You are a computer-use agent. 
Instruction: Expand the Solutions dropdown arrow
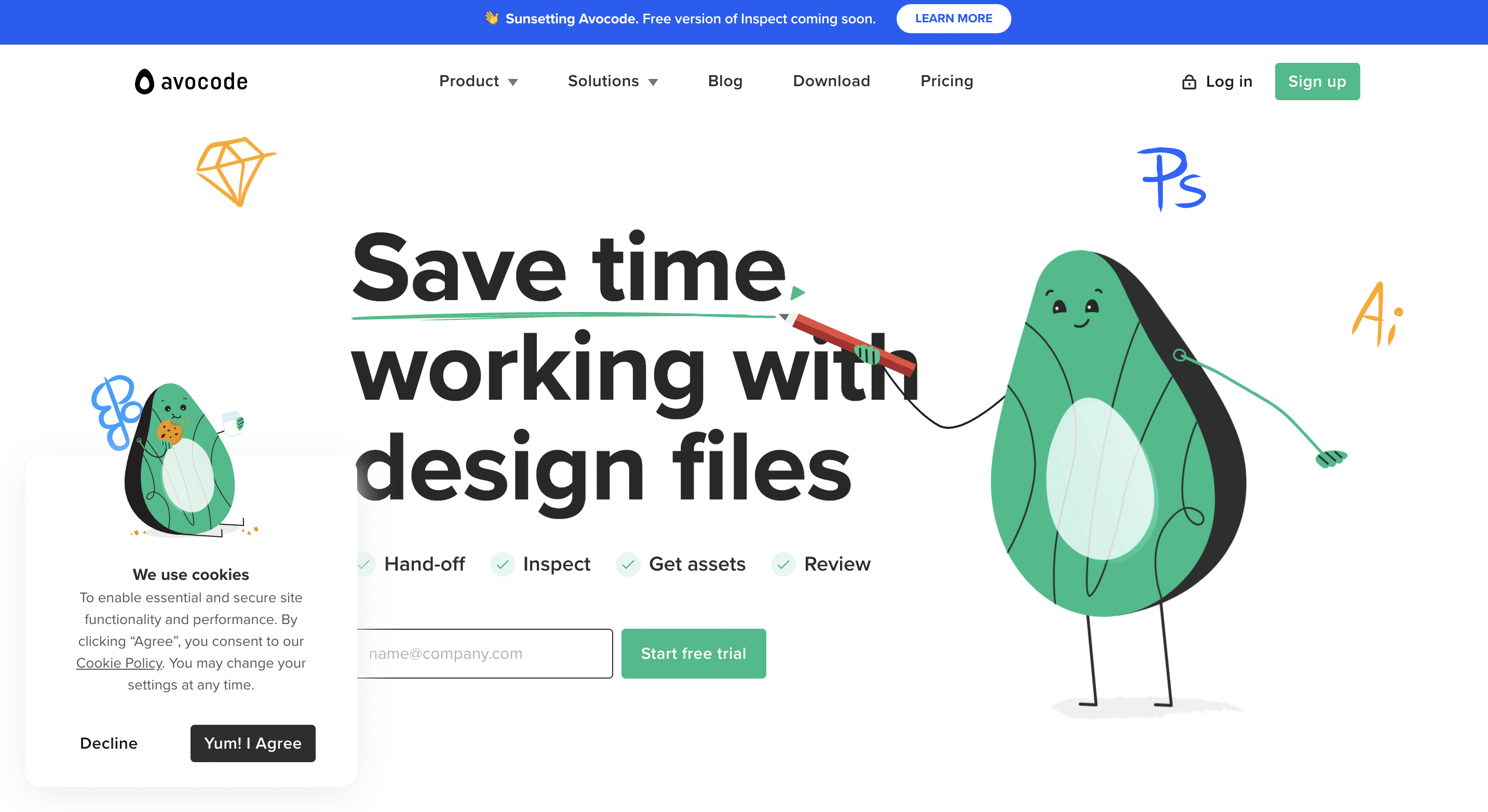[x=653, y=83]
